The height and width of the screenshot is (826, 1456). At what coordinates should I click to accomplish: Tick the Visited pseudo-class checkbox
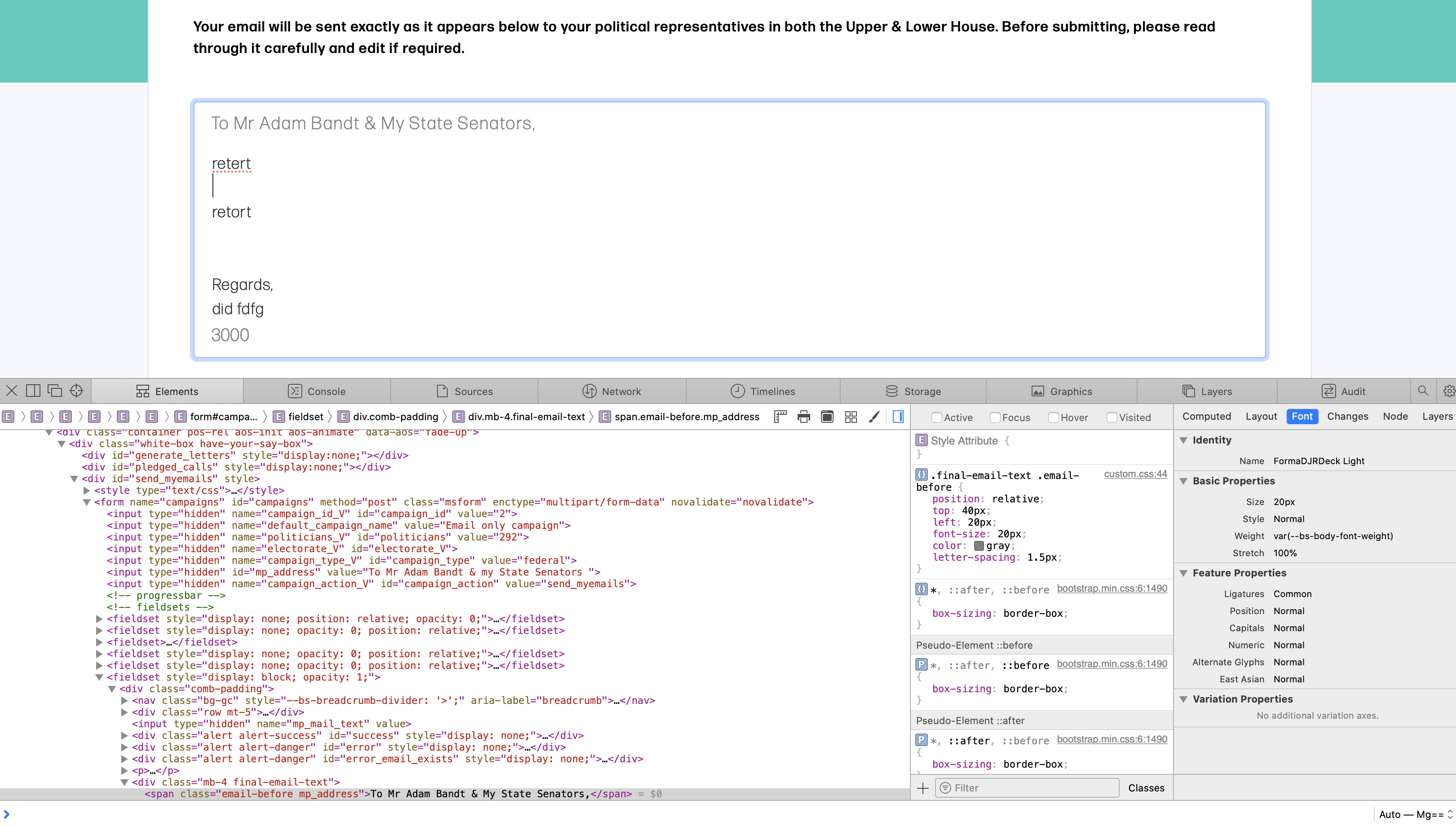(1112, 417)
